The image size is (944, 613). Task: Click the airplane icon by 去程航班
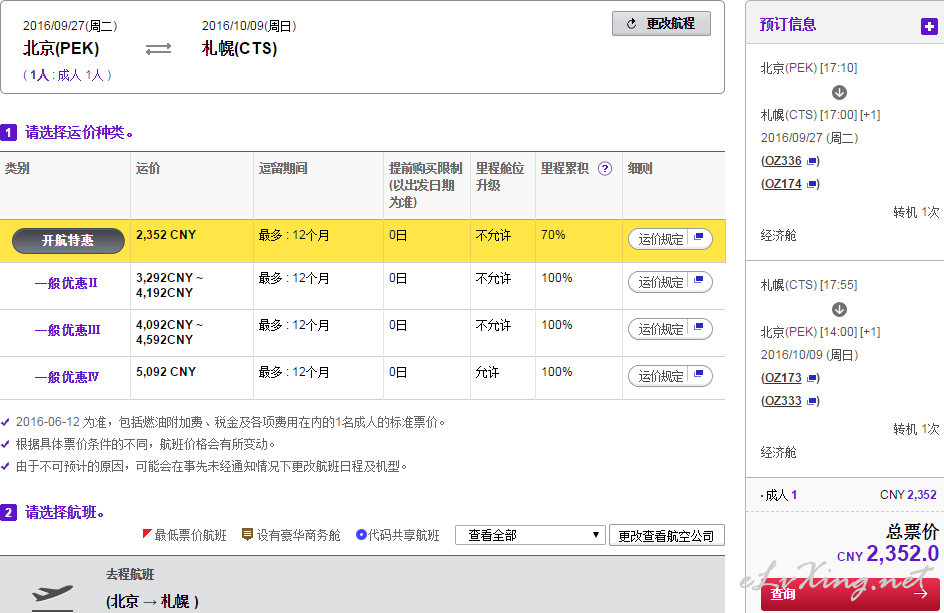click(x=52, y=594)
